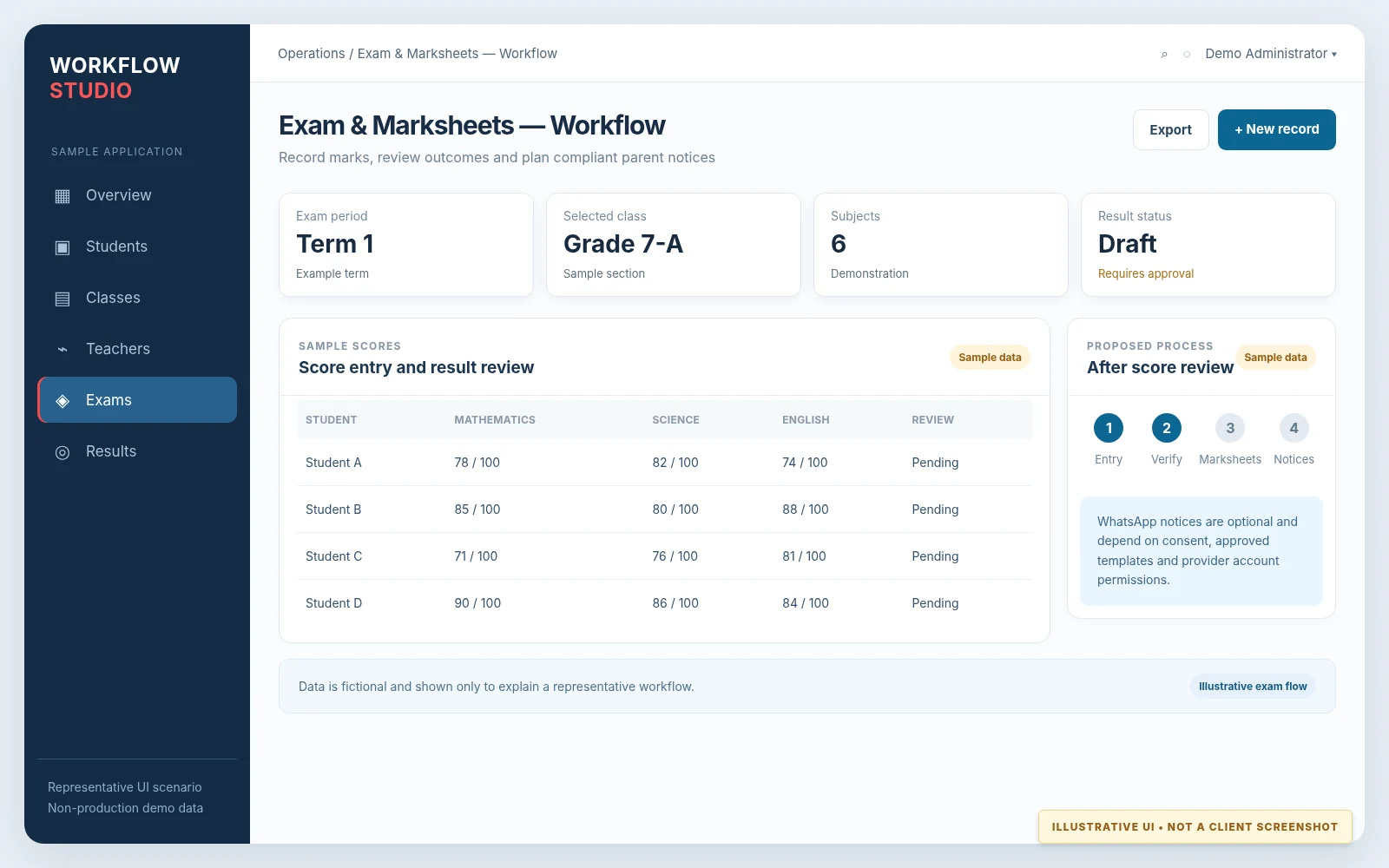The width and height of the screenshot is (1389, 868).
Task: Select step 3 Marksheets circle
Action: [x=1230, y=428]
